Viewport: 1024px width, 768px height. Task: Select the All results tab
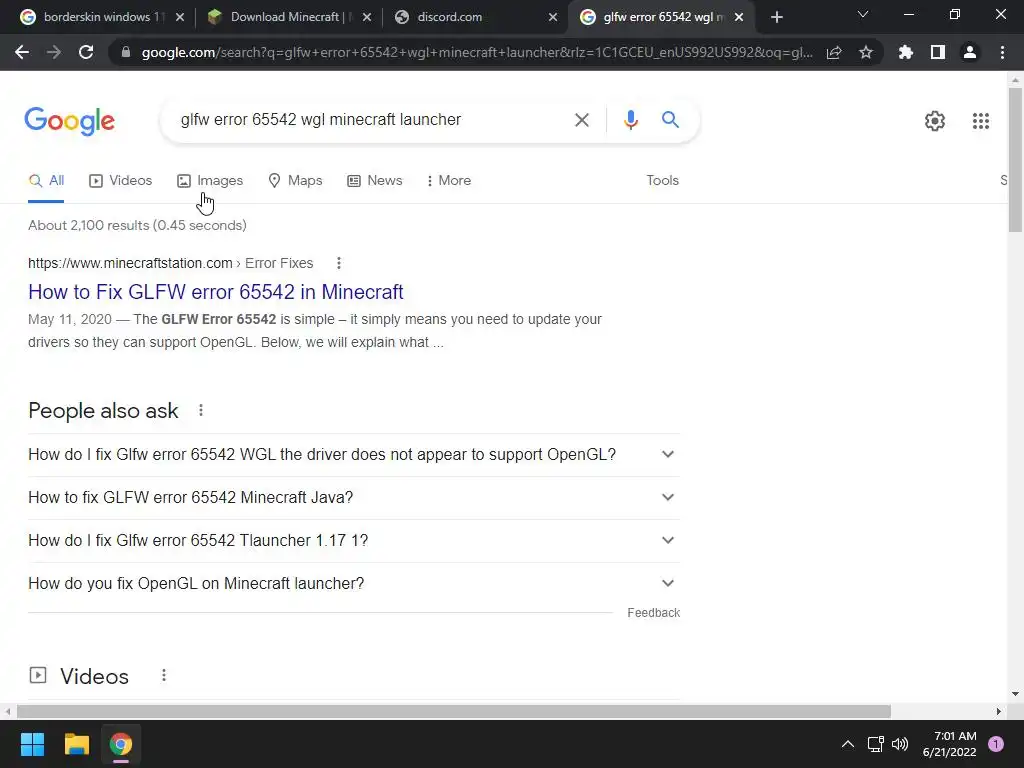[x=46, y=180]
